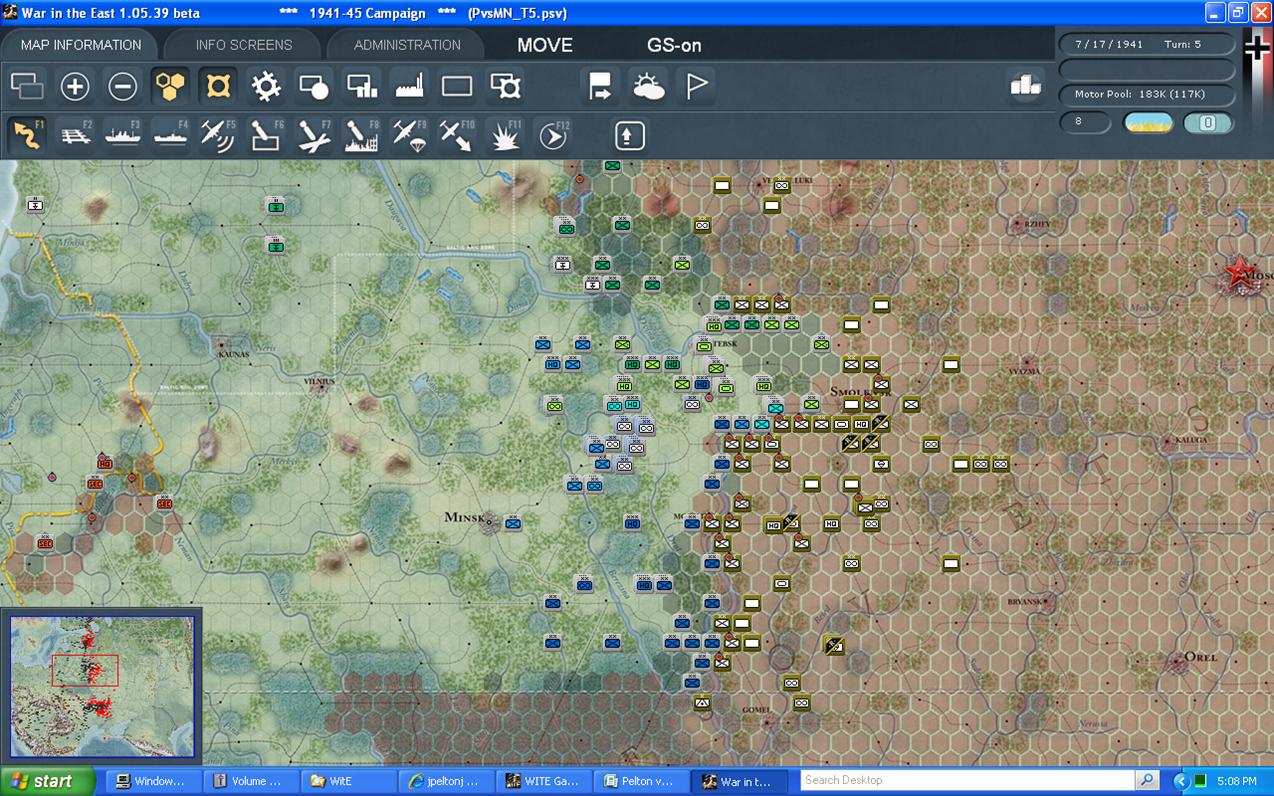Click the rectangle-with-bars toolbar icon

[x=362, y=86]
